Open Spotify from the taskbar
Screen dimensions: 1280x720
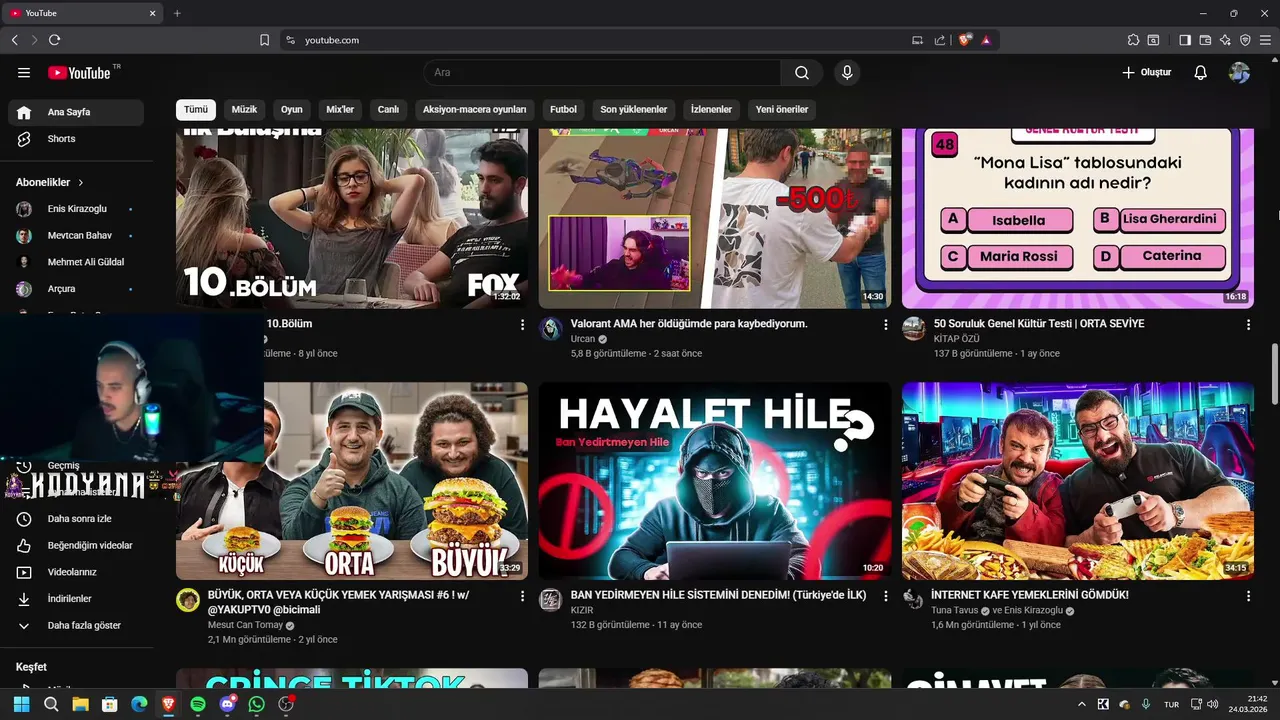[x=198, y=705]
